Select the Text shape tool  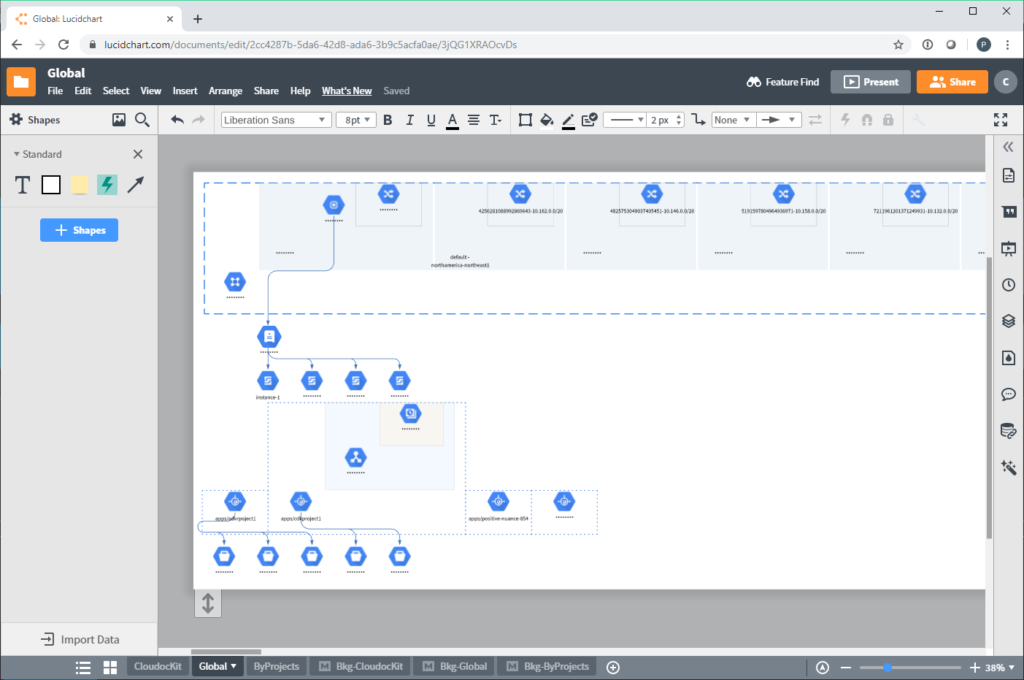coord(22,186)
